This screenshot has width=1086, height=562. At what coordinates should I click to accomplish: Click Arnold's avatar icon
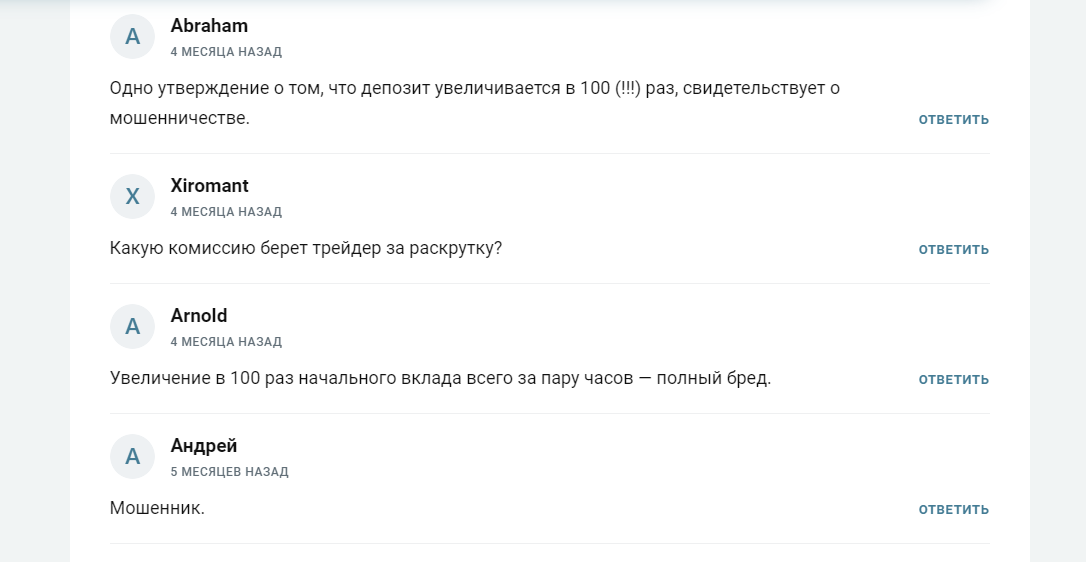click(132, 327)
